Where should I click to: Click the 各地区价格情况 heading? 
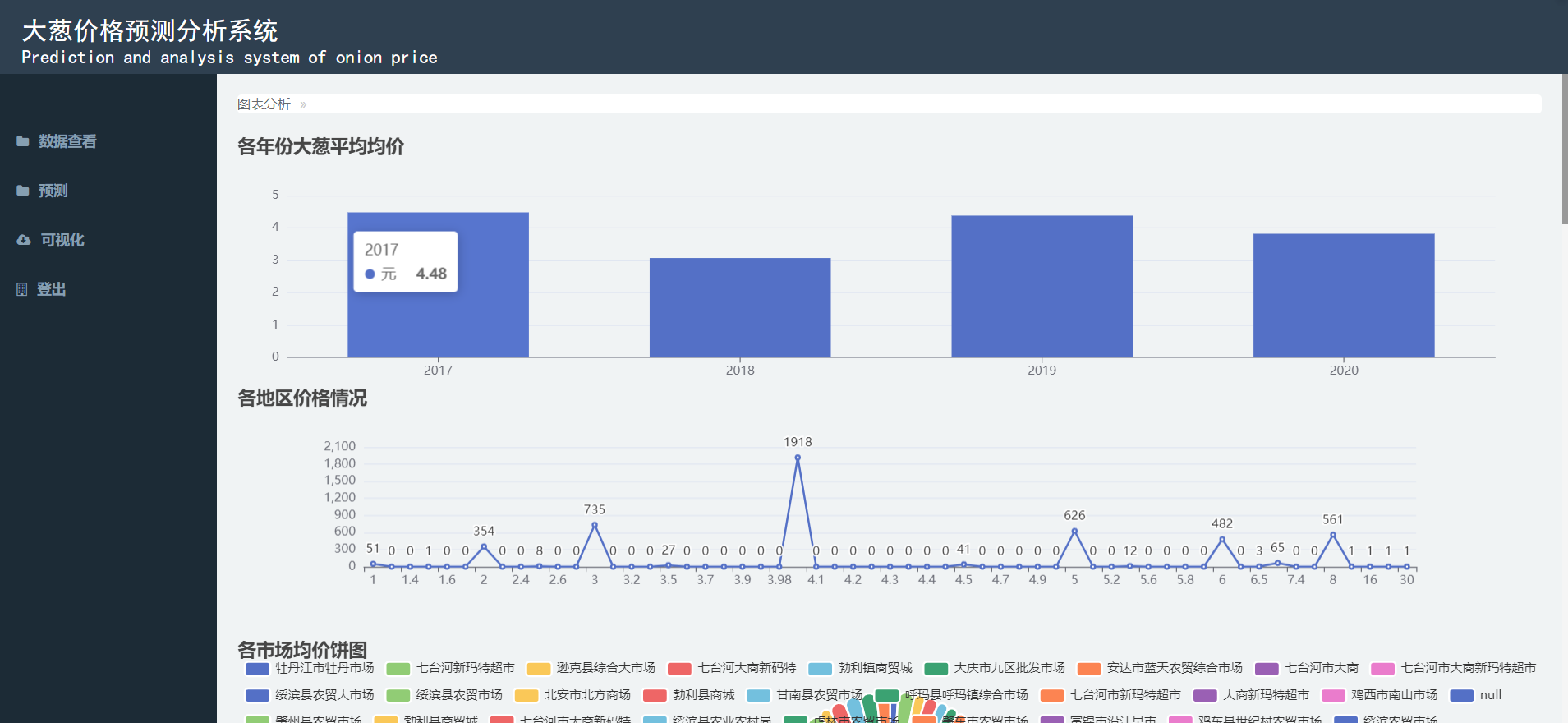click(302, 398)
